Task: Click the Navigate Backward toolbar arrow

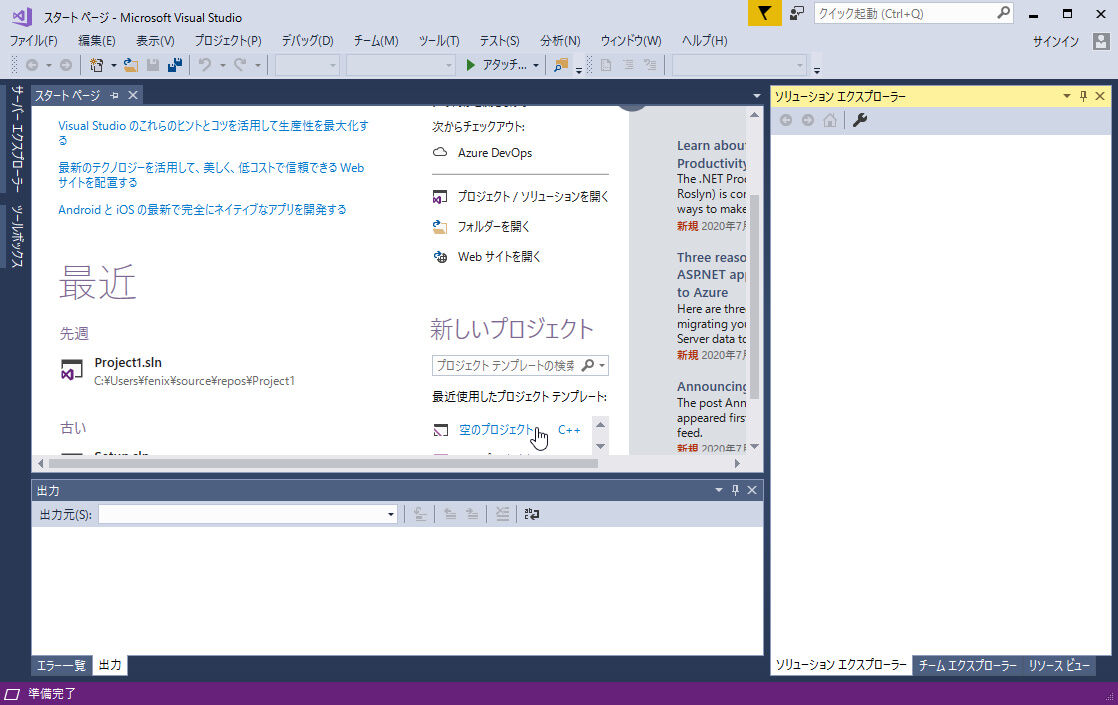Action: (x=32, y=65)
